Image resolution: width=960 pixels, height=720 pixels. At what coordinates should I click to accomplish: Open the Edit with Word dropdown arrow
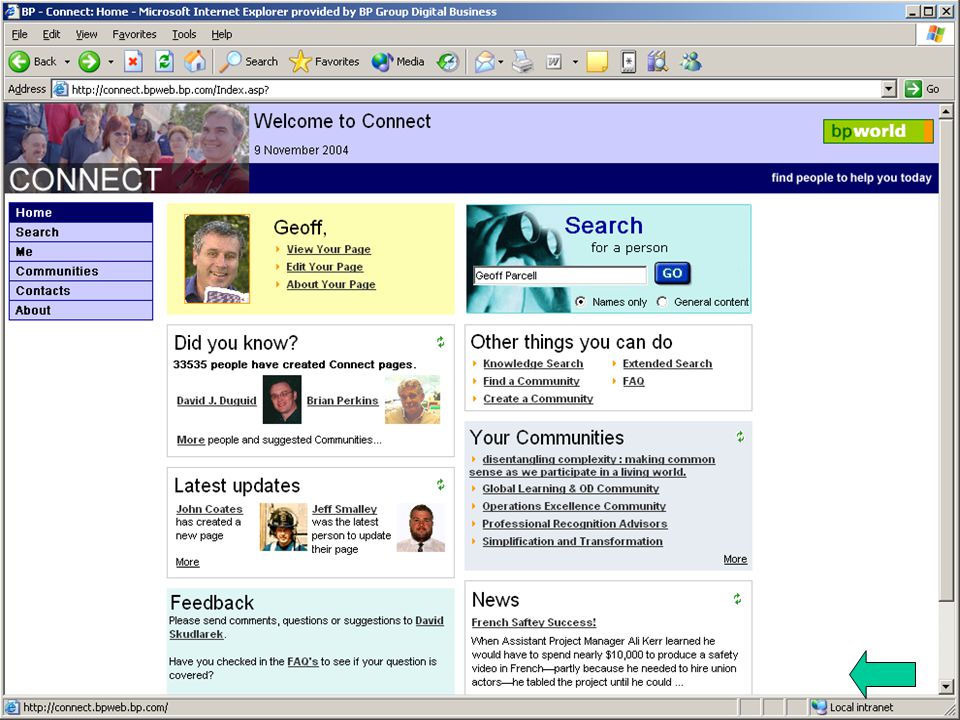pos(575,62)
